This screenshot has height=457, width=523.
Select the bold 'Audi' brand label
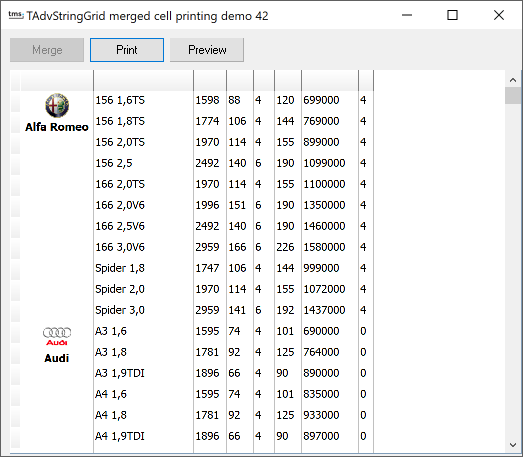click(x=57, y=358)
